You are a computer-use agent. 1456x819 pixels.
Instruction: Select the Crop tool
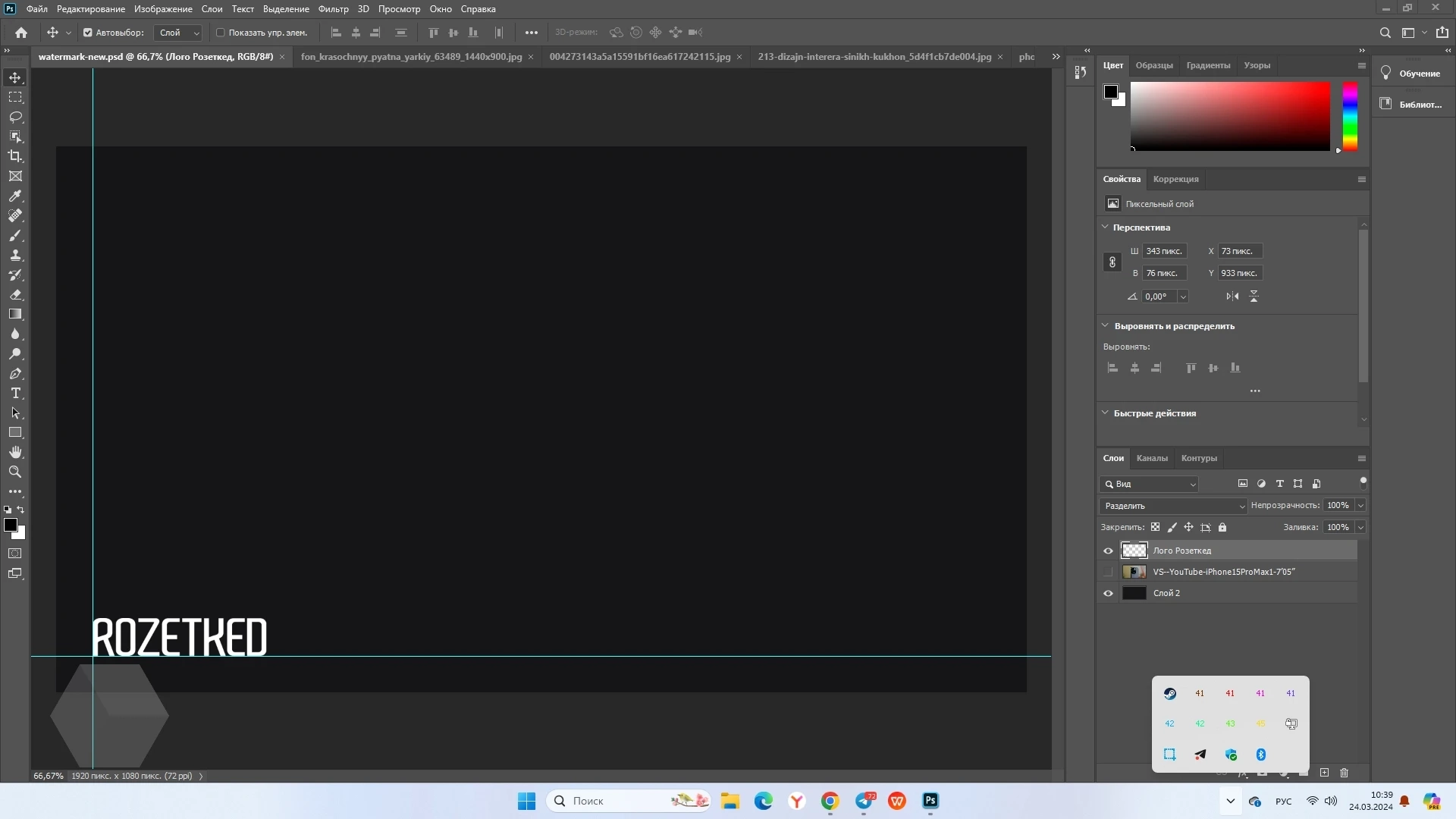pyautogui.click(x=15, y=156)
